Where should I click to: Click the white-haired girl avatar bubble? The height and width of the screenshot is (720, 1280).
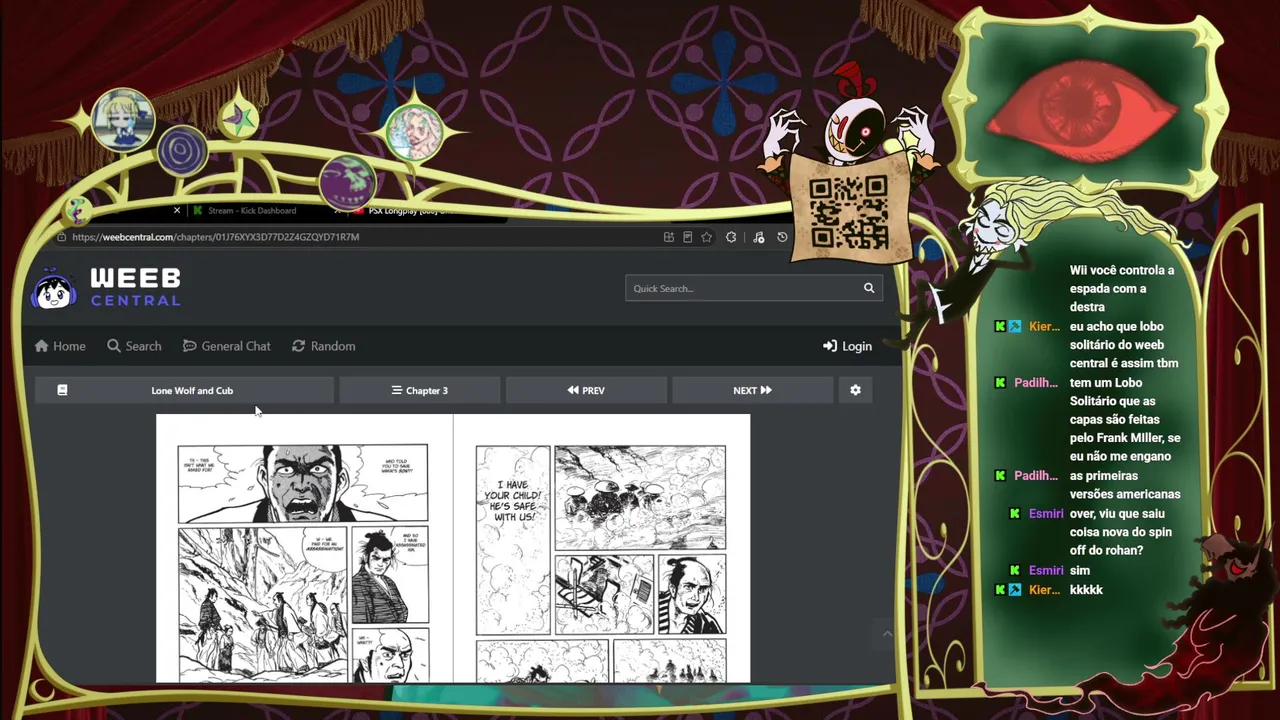pos(414,133)
